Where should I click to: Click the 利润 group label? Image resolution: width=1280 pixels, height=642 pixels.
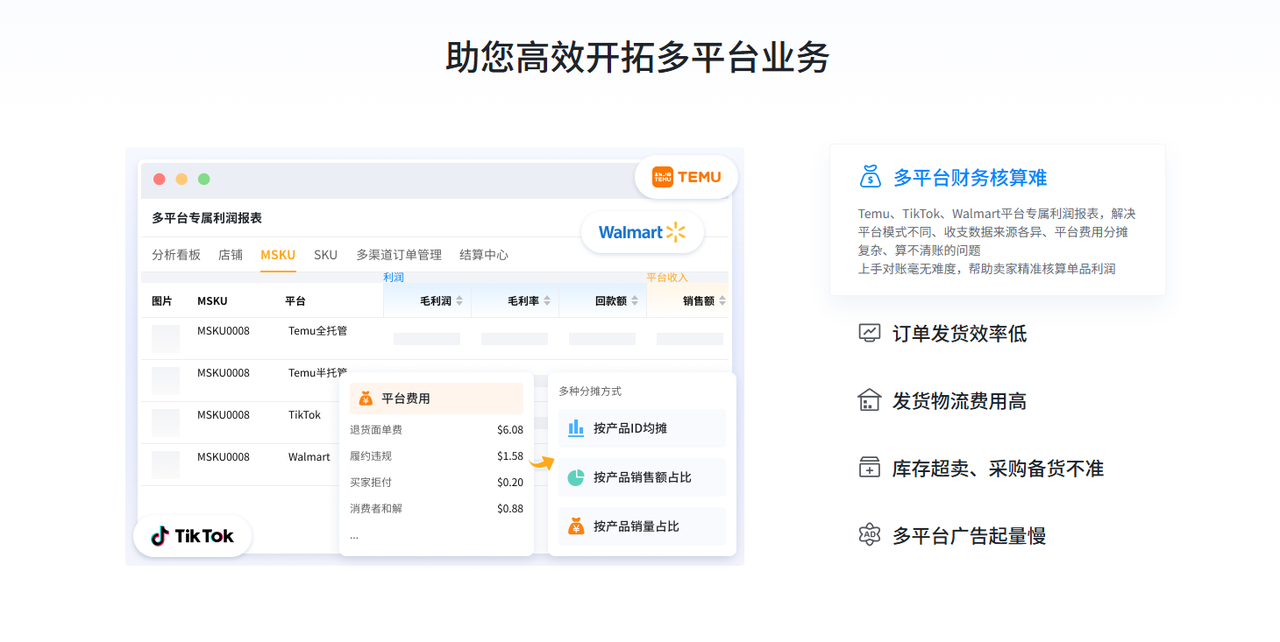click(x=393, y=277)
